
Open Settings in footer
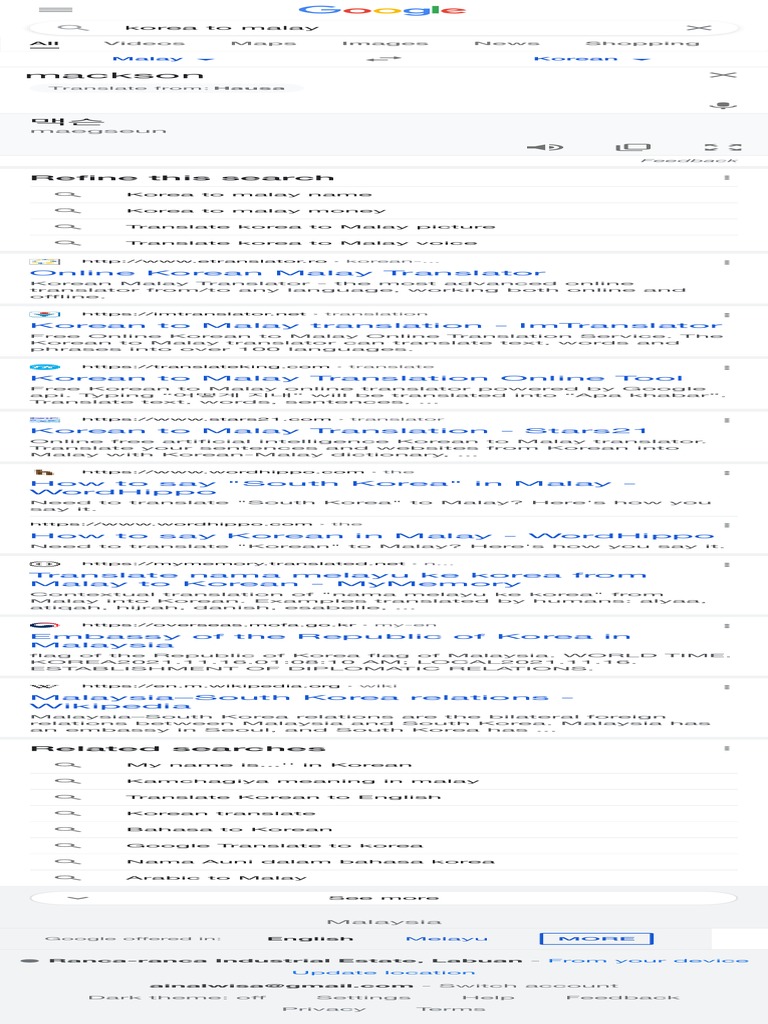tap(364, 997)
